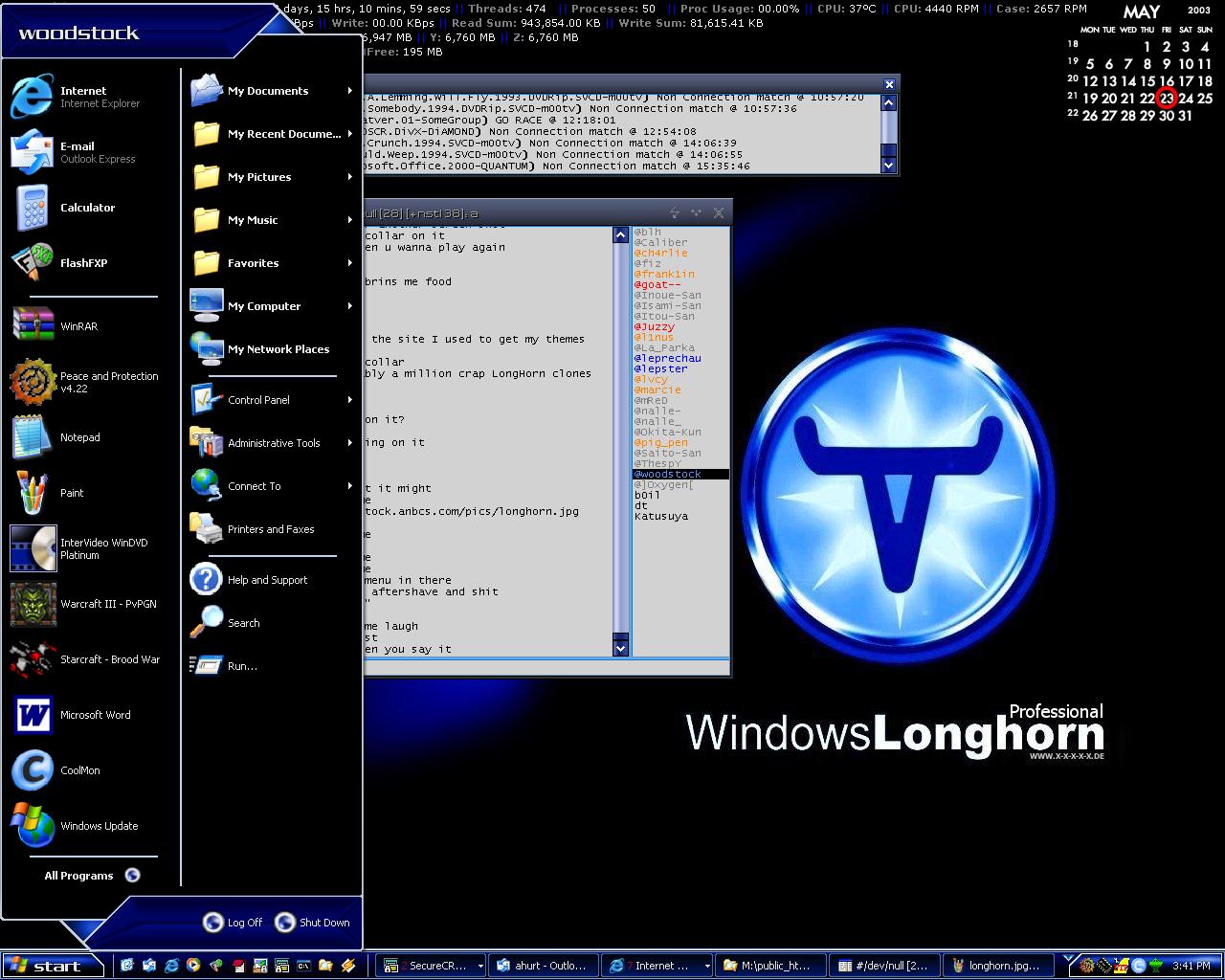Screen dimensions: 1225x980
Task: Open Help and Support
Action: pyautogui.click(x=272, y=580)
